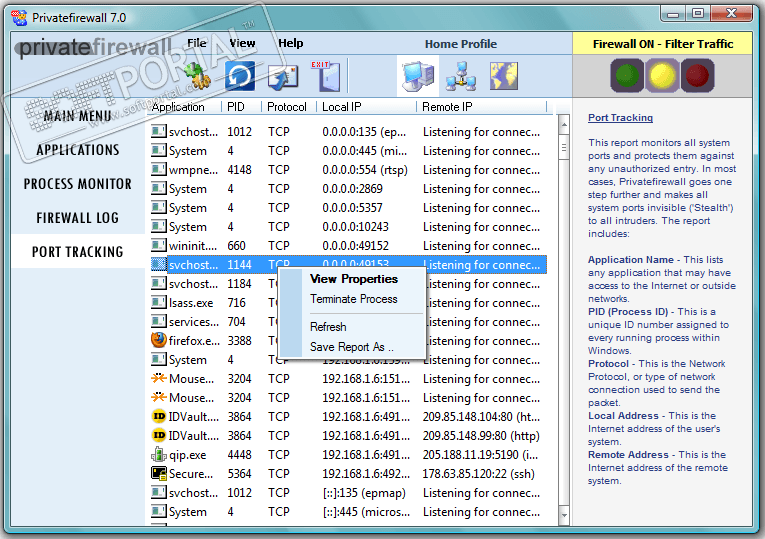Click the scrollbar down arrow
The image size is (765, 539).
click(564, 515)
